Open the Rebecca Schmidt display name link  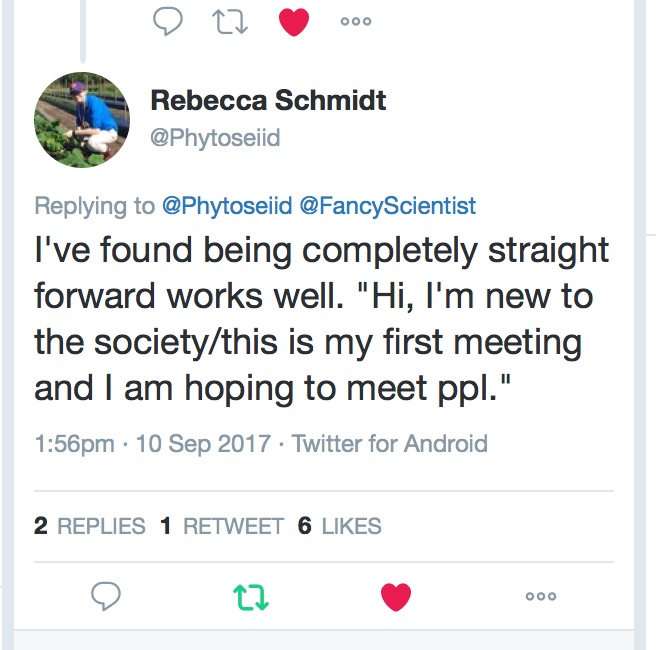[268, 100]
